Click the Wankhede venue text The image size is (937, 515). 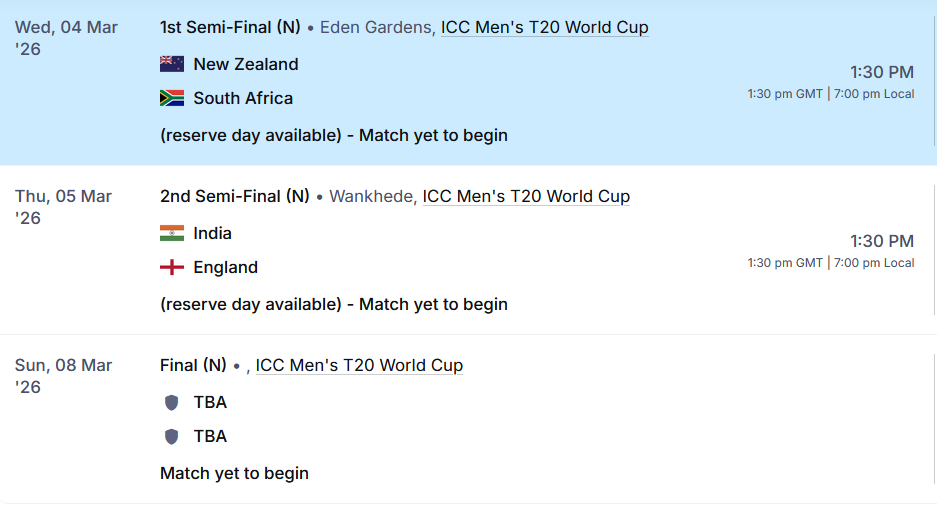tap(371, 197)
